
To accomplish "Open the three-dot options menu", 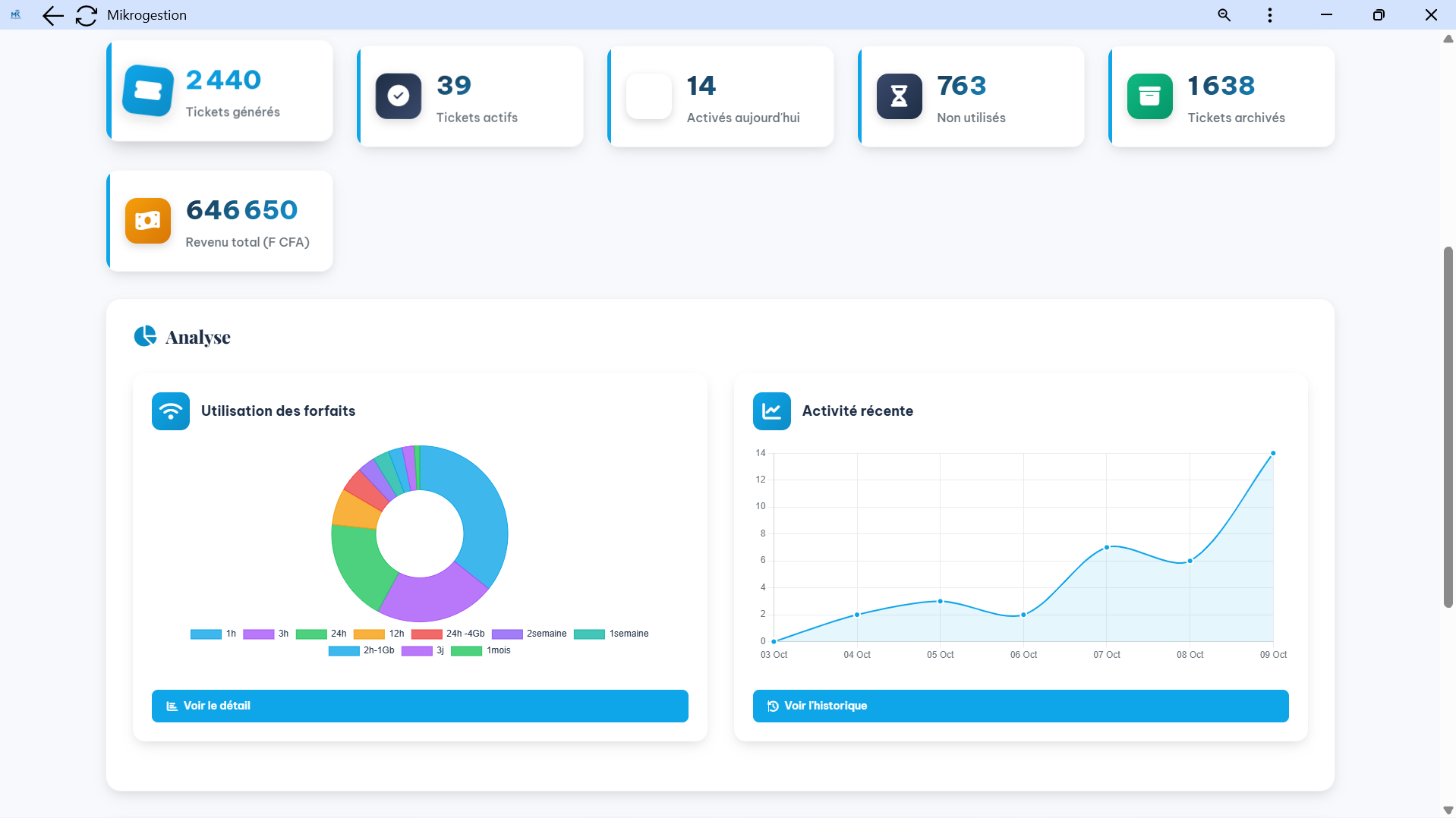I will click(1269, 15).
